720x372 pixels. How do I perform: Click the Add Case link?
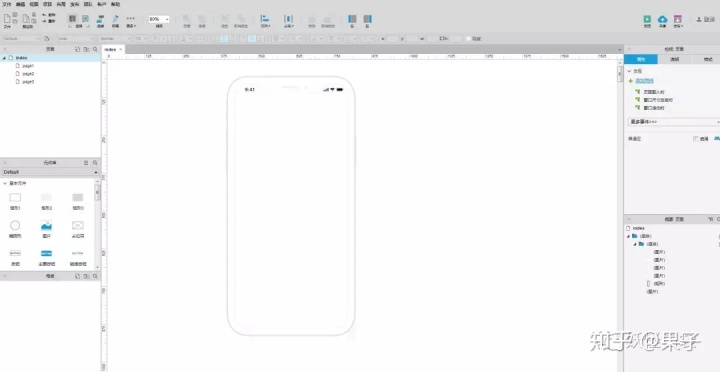tap(644, 81)
